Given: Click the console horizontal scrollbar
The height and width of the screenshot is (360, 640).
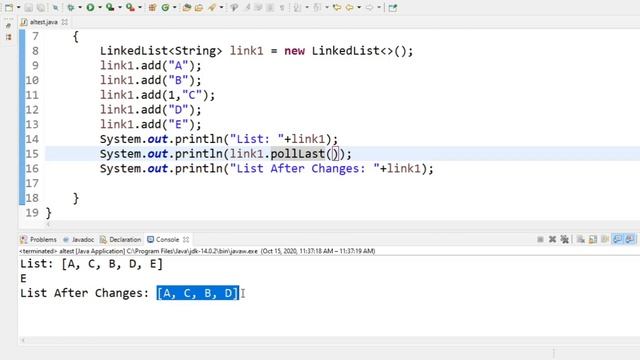Looking at the screenshot, I should pyautogui.click(x=329, y=340).
